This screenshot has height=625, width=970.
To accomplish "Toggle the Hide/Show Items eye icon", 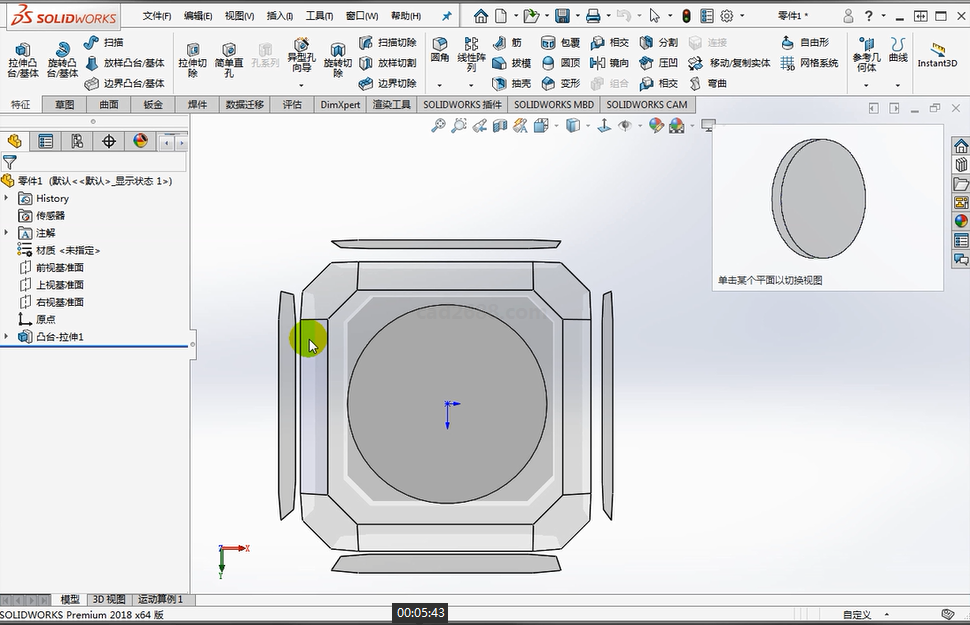I will 625,125.
